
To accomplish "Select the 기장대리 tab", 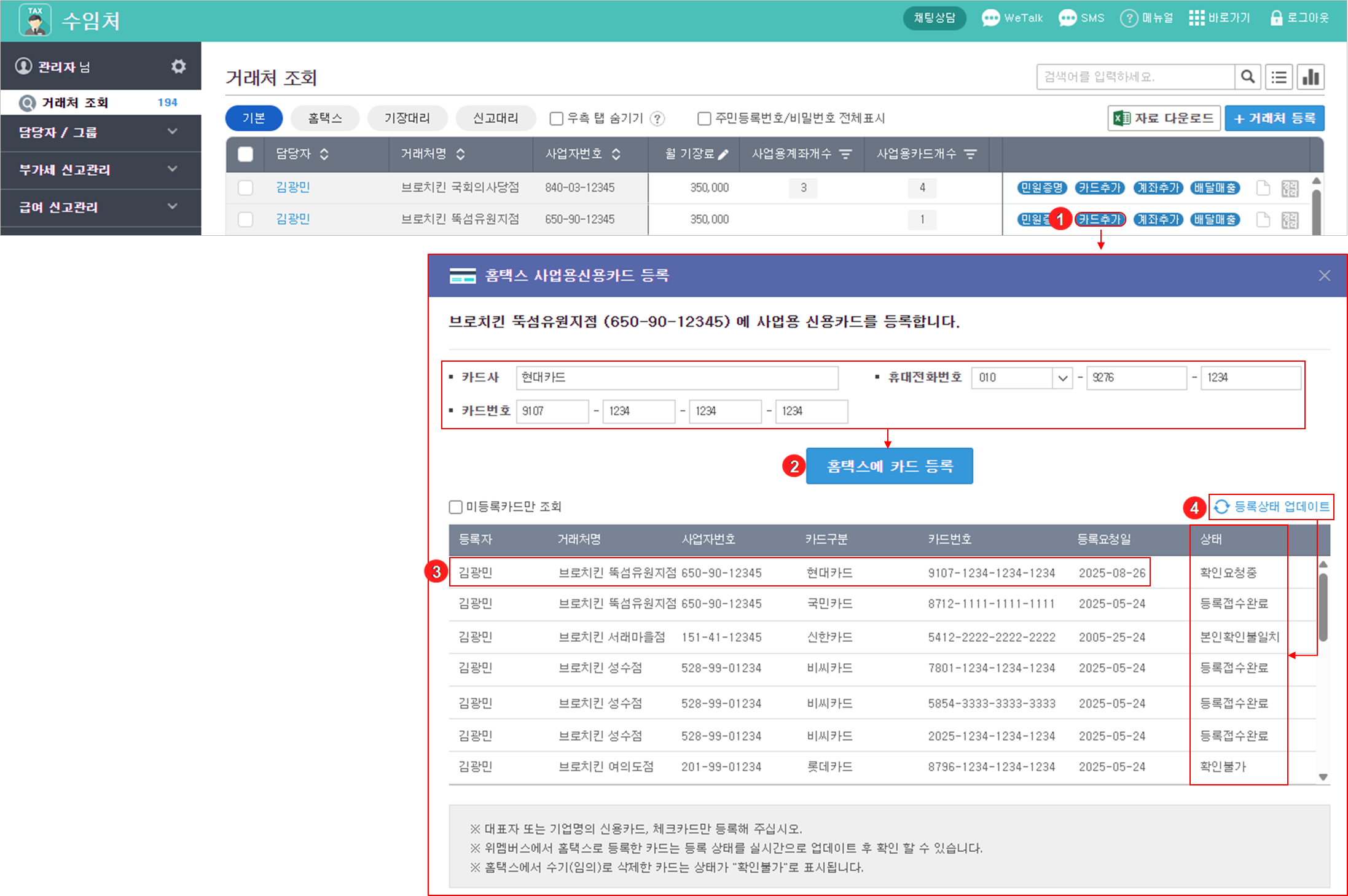I will 407,118.
